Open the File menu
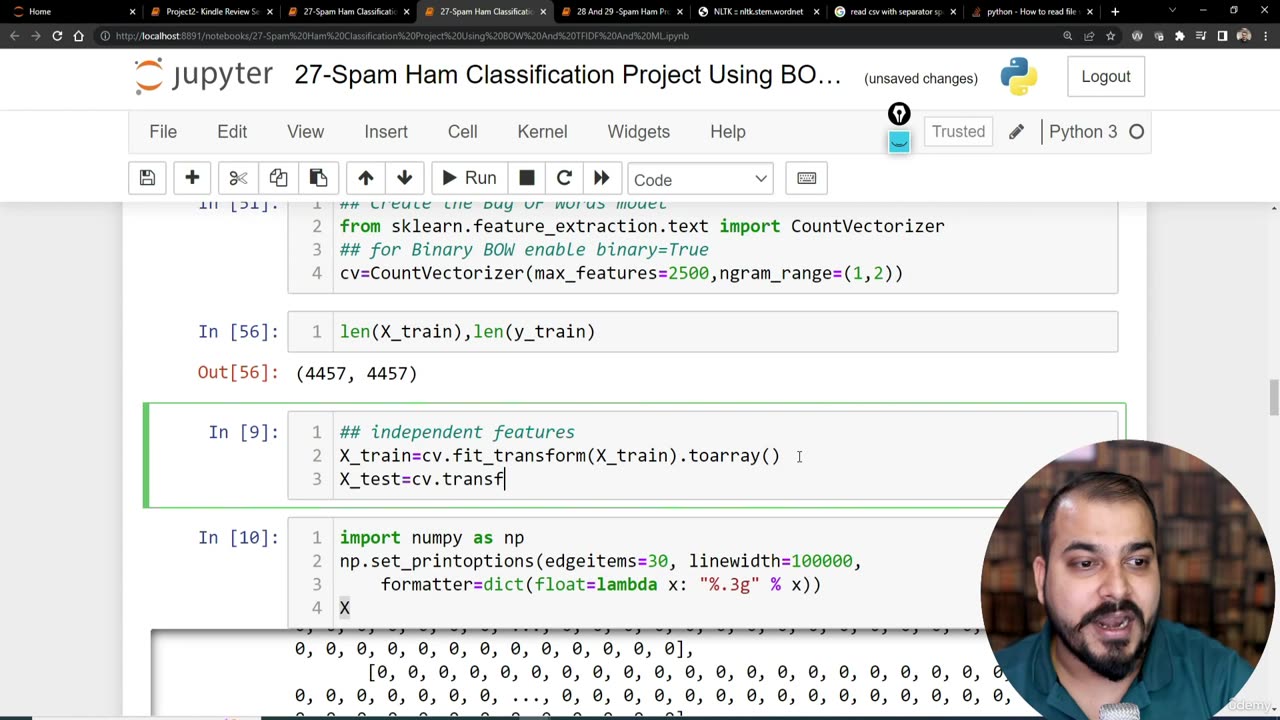Image resolution: width=1280 pixels, height=720 pixels. [163, 131]
